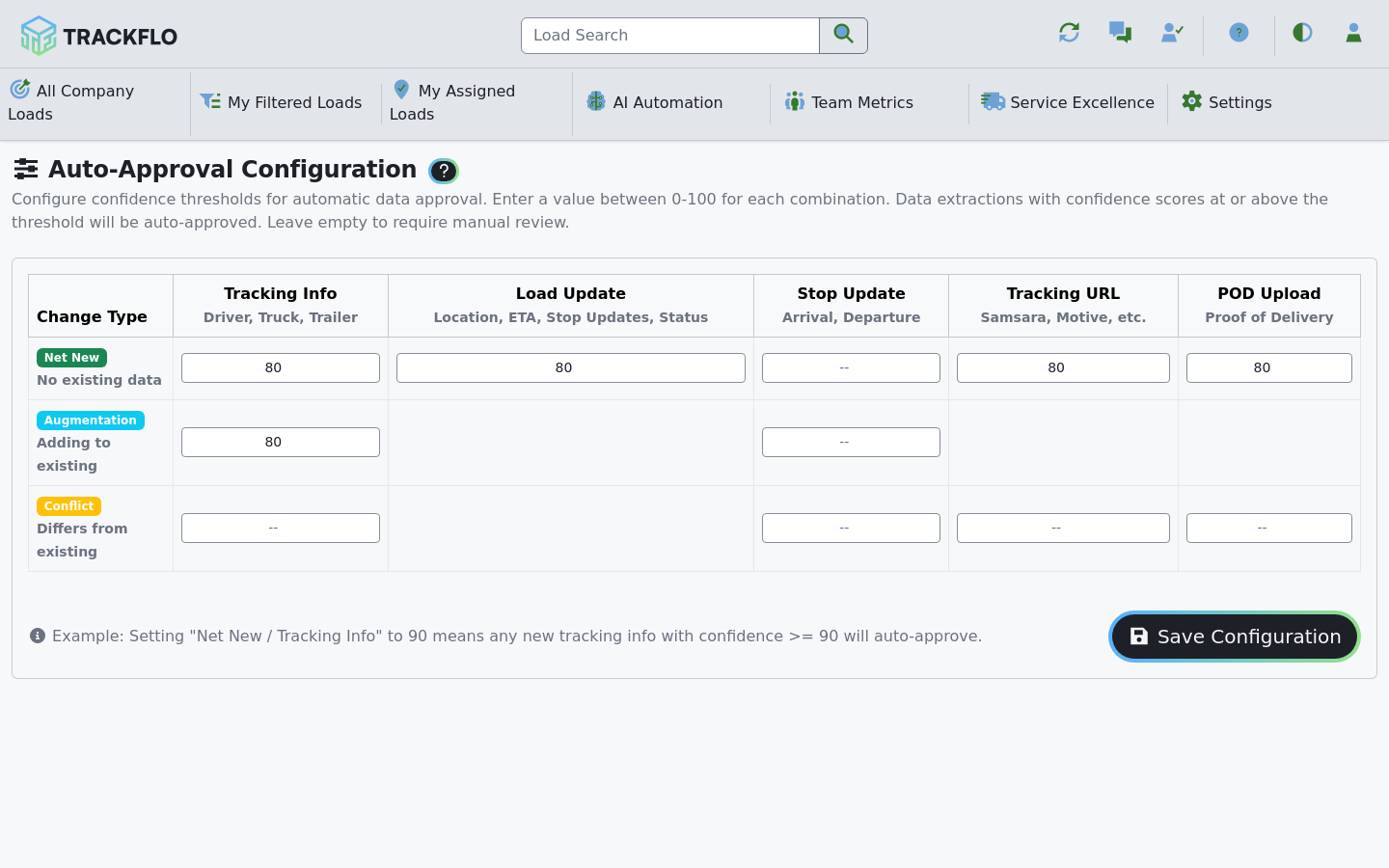Select the Conflict Tracking Info threshold field
This screenshot has height=868, width=1389.
point(281,529)
